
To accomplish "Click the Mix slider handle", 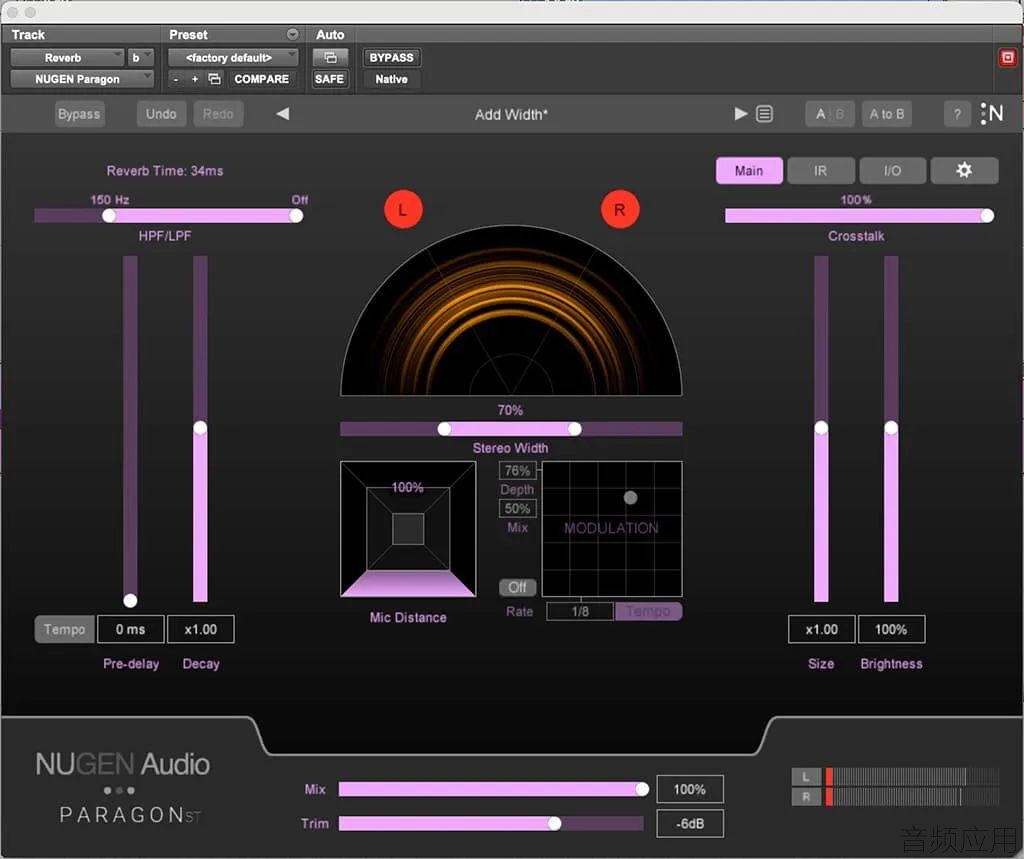I will (642, 789).
